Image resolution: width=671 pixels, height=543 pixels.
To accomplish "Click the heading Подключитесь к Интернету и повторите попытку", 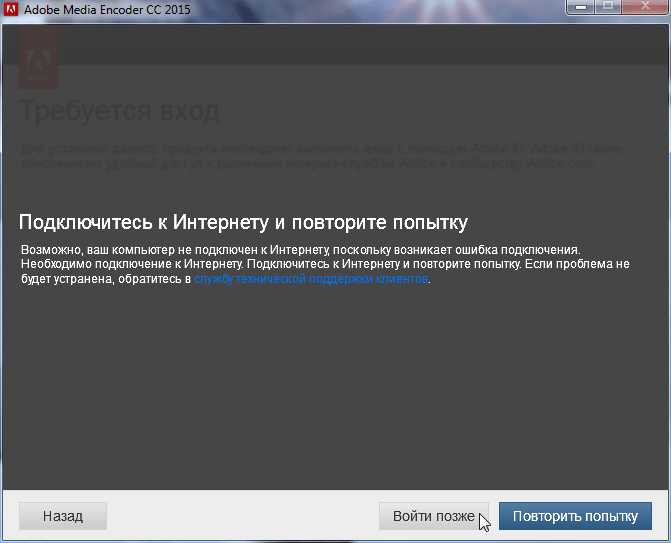I will pyautogui.click(x=243, y=223).
